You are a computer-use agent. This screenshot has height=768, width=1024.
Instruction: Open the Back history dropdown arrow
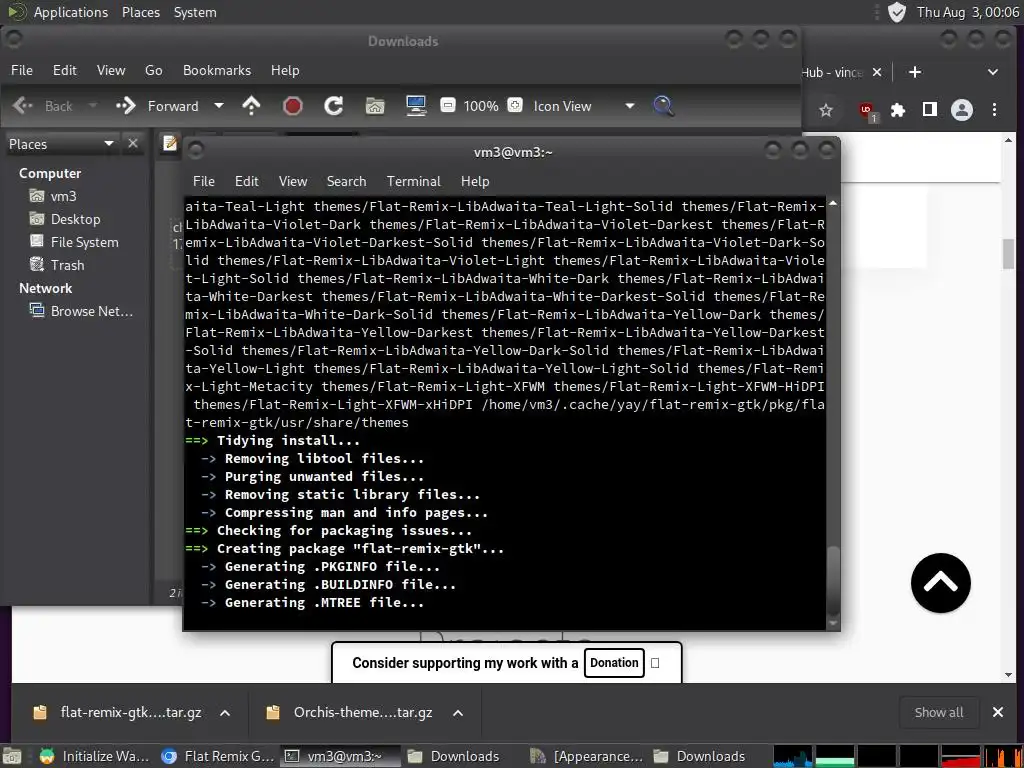pyautogui.click(x=93, y=105)
